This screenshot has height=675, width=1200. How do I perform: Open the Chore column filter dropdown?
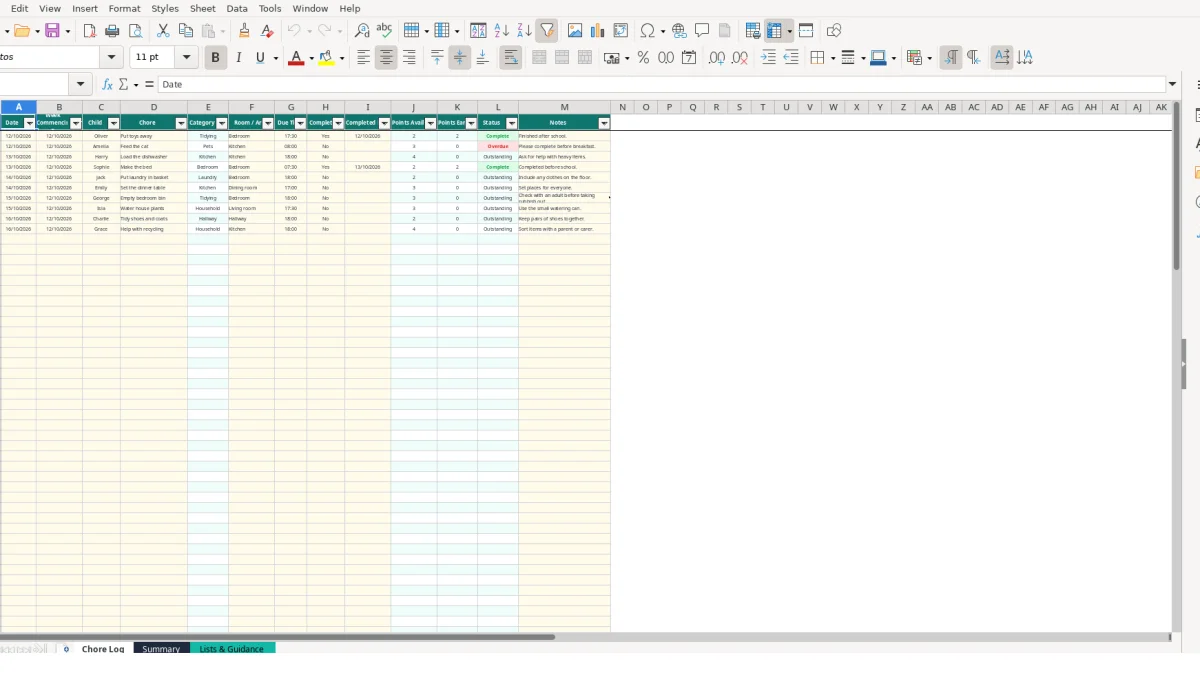point(181,123)
